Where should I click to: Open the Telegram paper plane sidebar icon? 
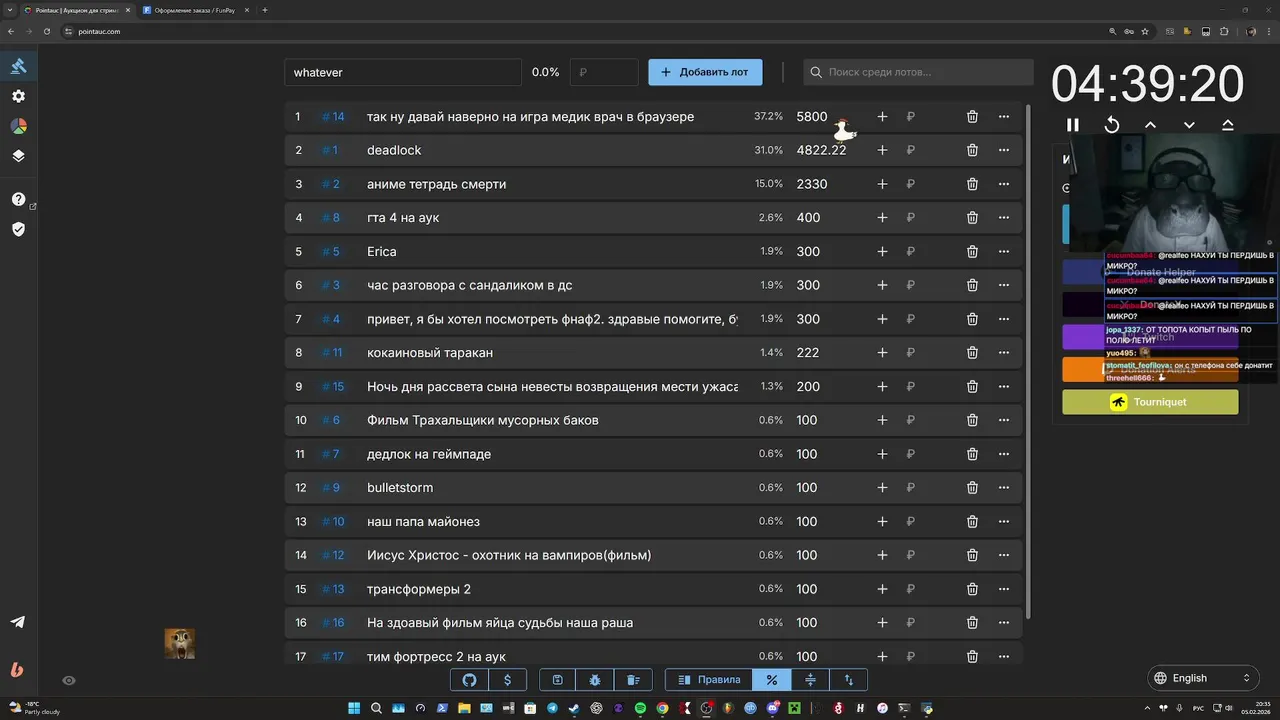pos(18,622)
